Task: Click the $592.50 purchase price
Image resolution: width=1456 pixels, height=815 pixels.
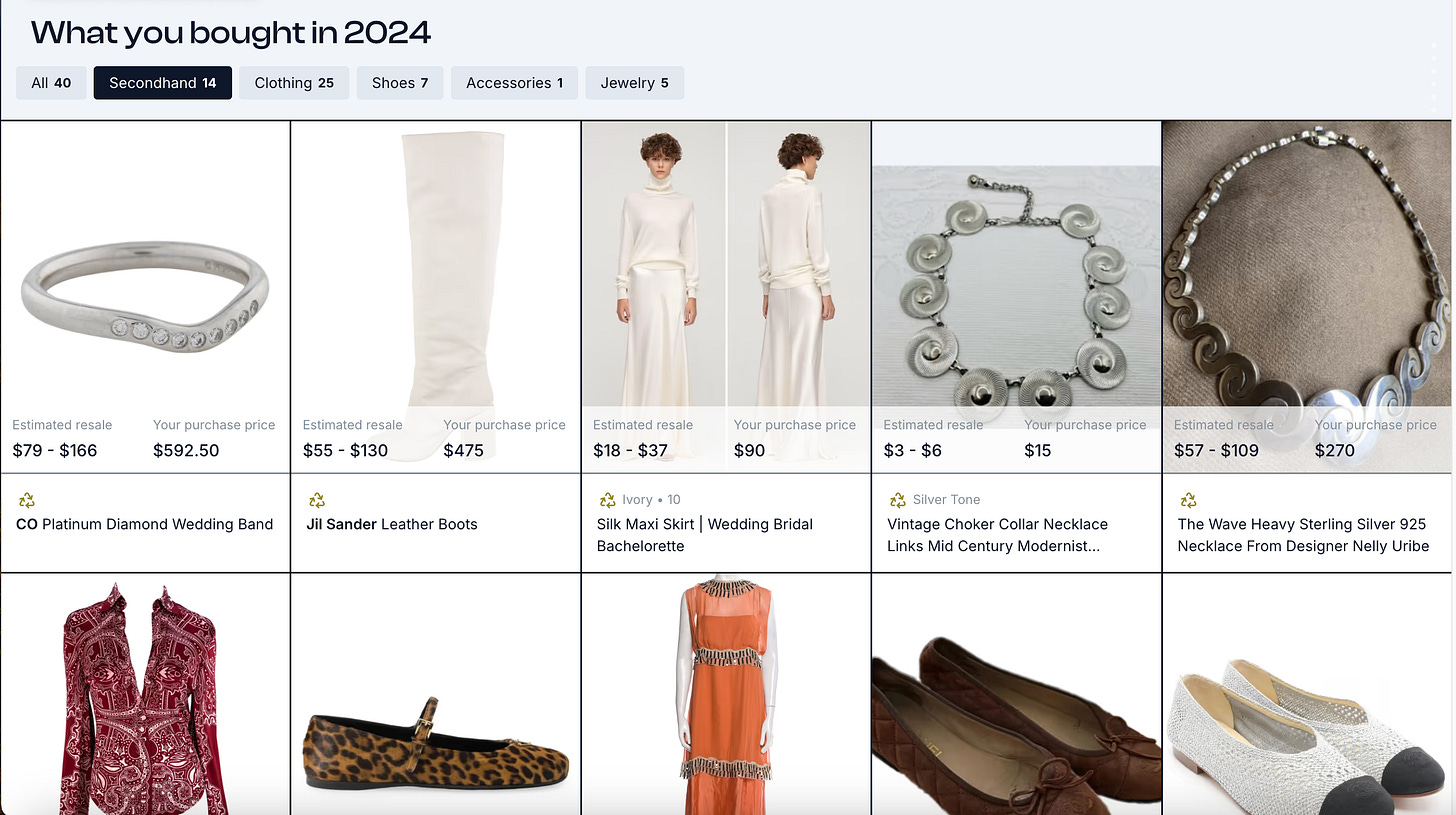Action: (186, 450)
